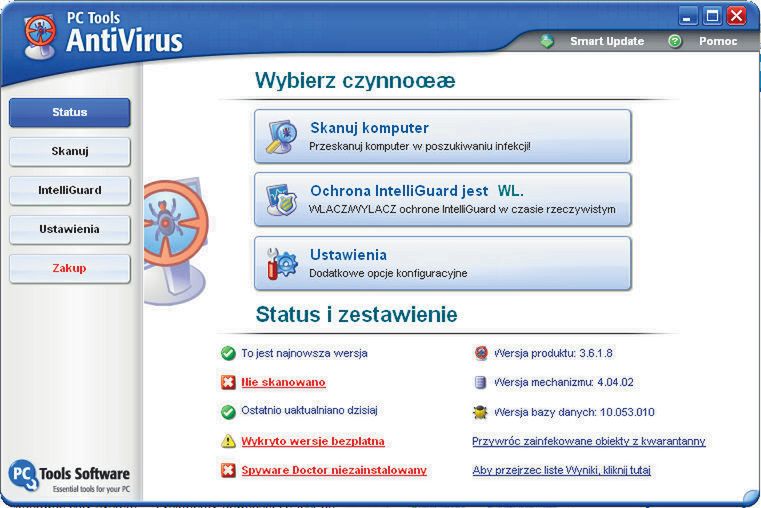Click the yellow warning triangle icon

coord(228,441)
